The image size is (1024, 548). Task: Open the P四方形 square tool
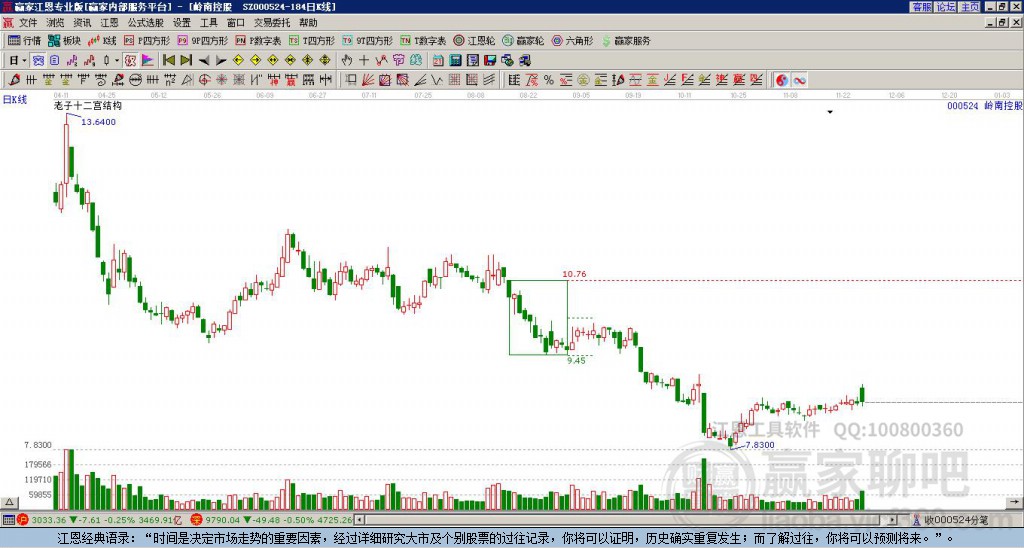coord(147,40)
